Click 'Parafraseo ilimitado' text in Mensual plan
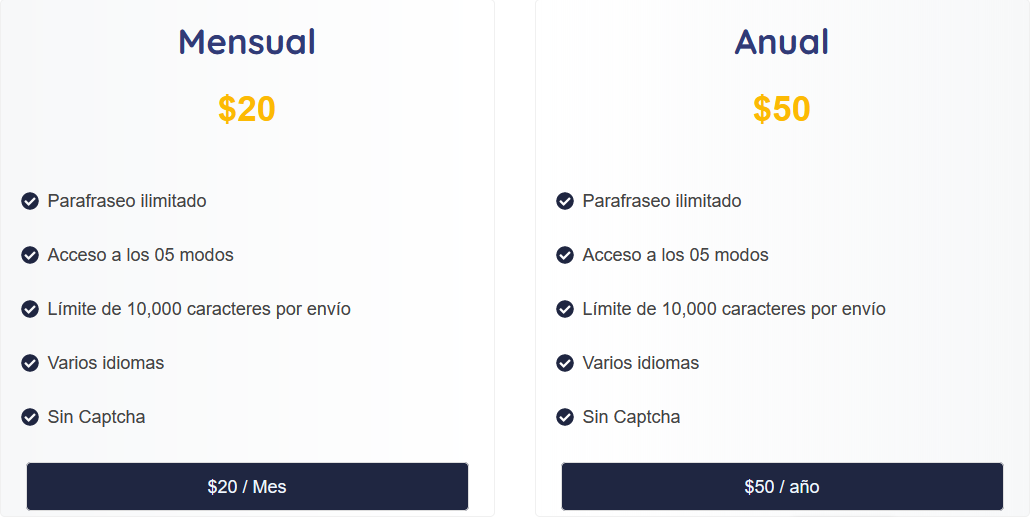1033x517 pixels. click(x=126, y=201)
